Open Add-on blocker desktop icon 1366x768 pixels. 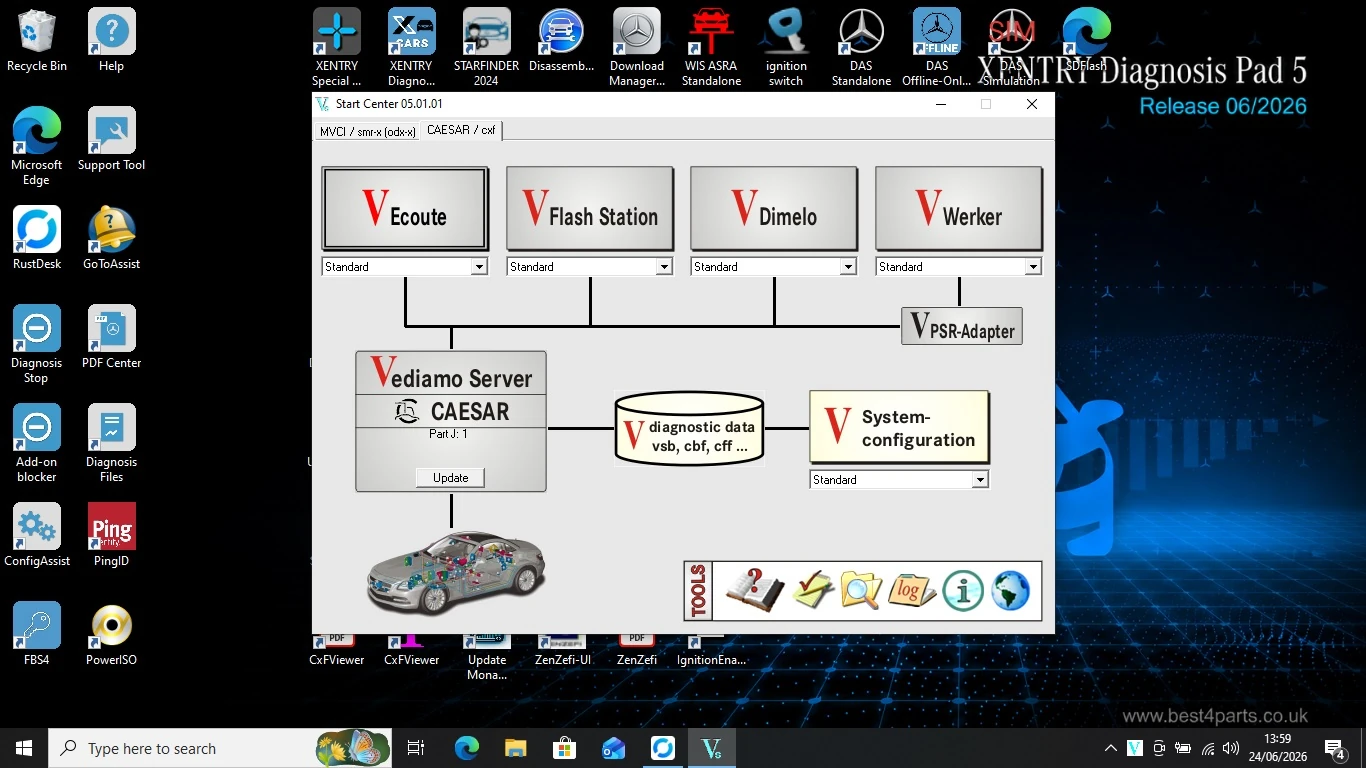pos(37,444)
